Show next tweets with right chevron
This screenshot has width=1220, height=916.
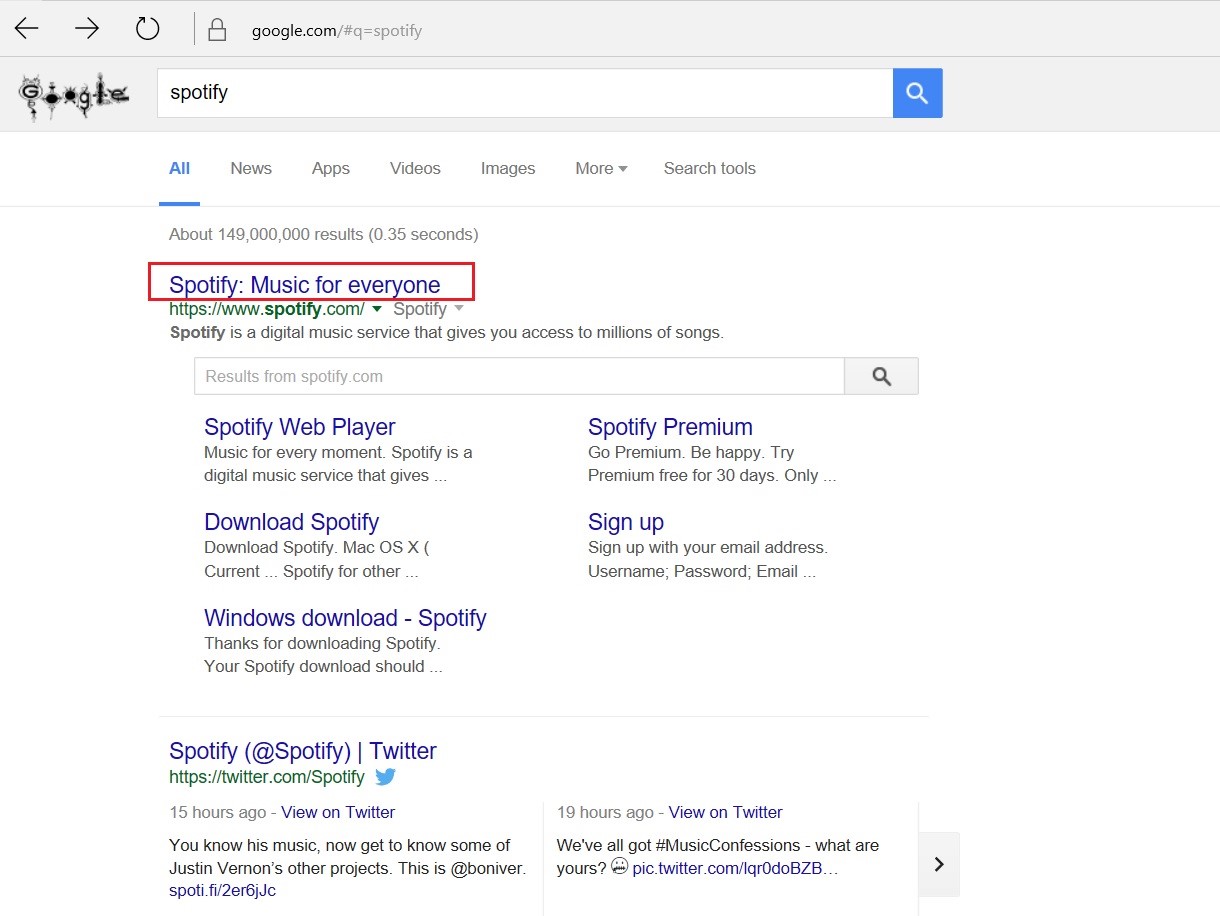click(x=939, y=864)
